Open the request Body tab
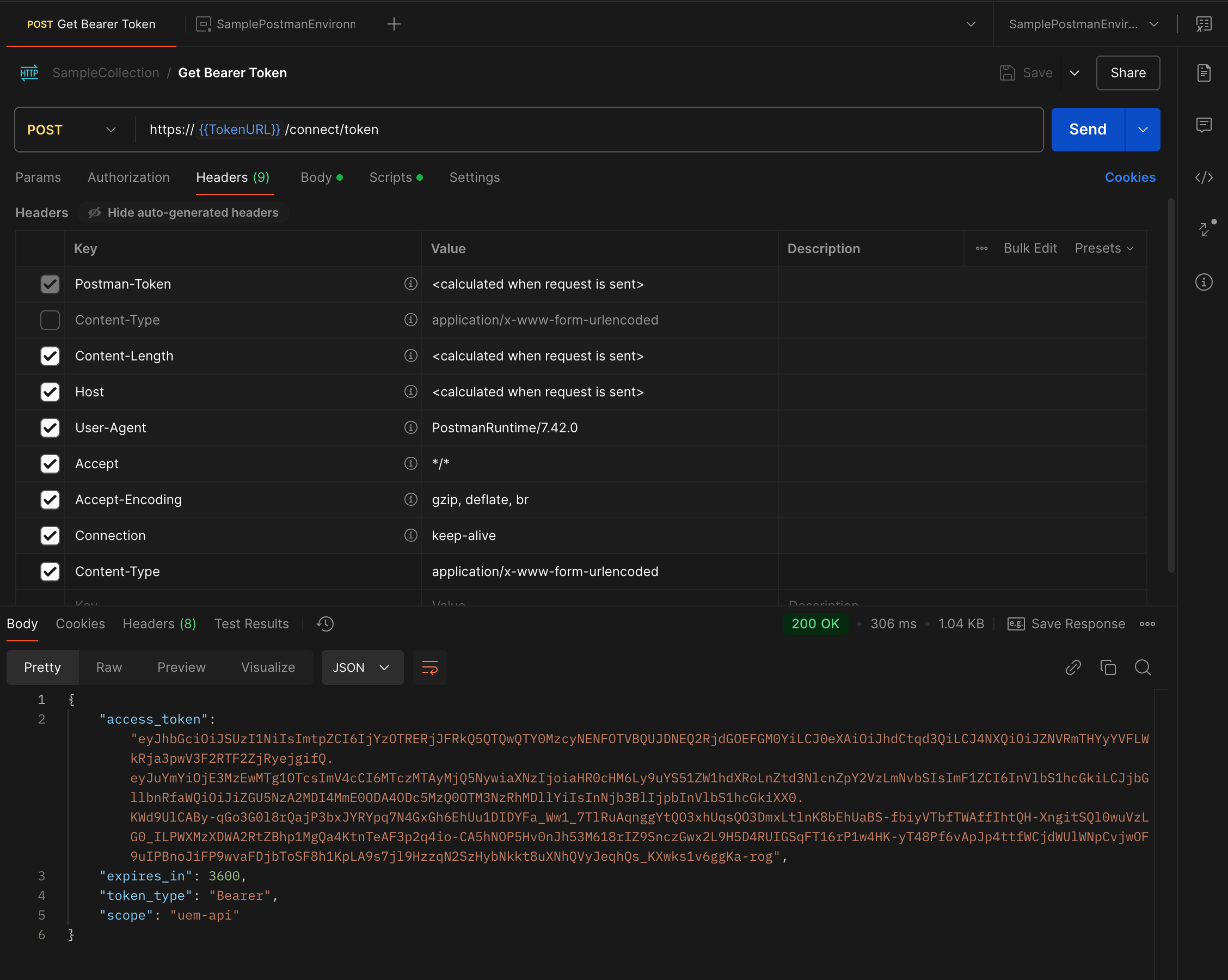 pos(321,177)
